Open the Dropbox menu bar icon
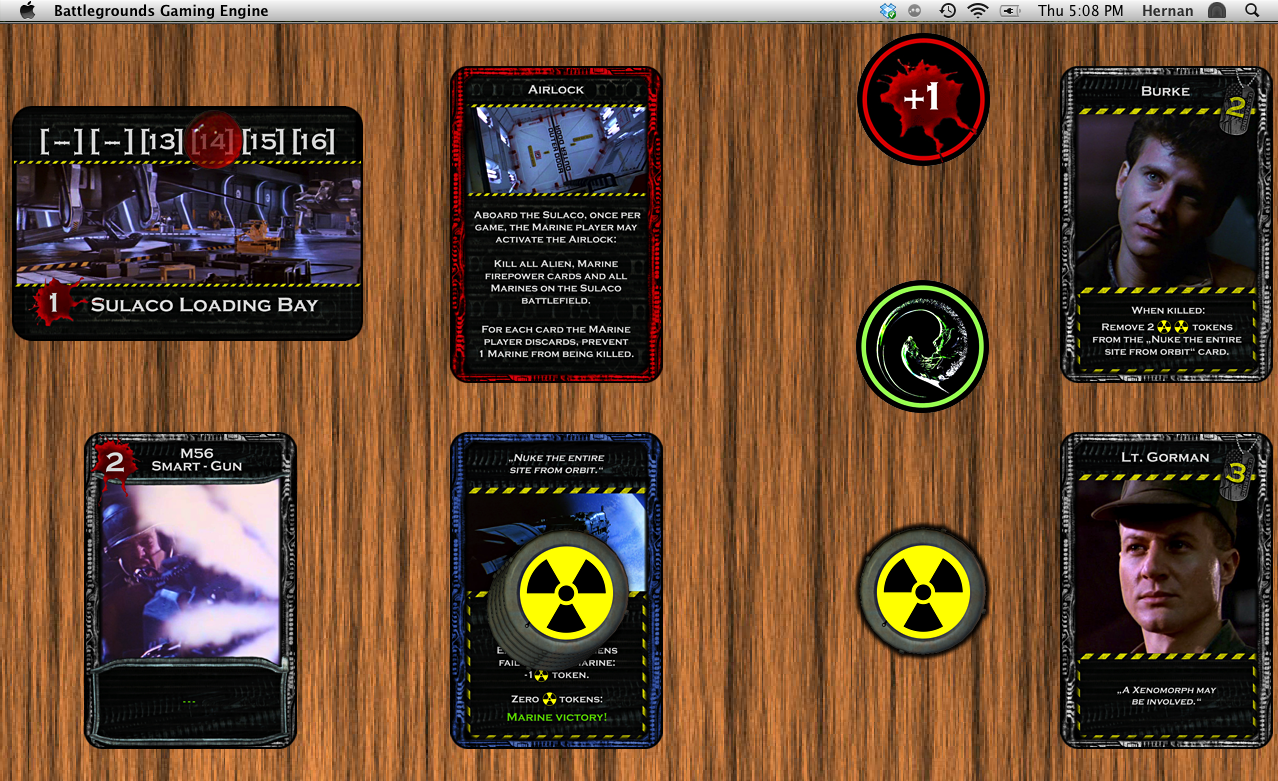The height and width of the screenshot is (781, 1278). pyautogui.click(x=887, y=11)
